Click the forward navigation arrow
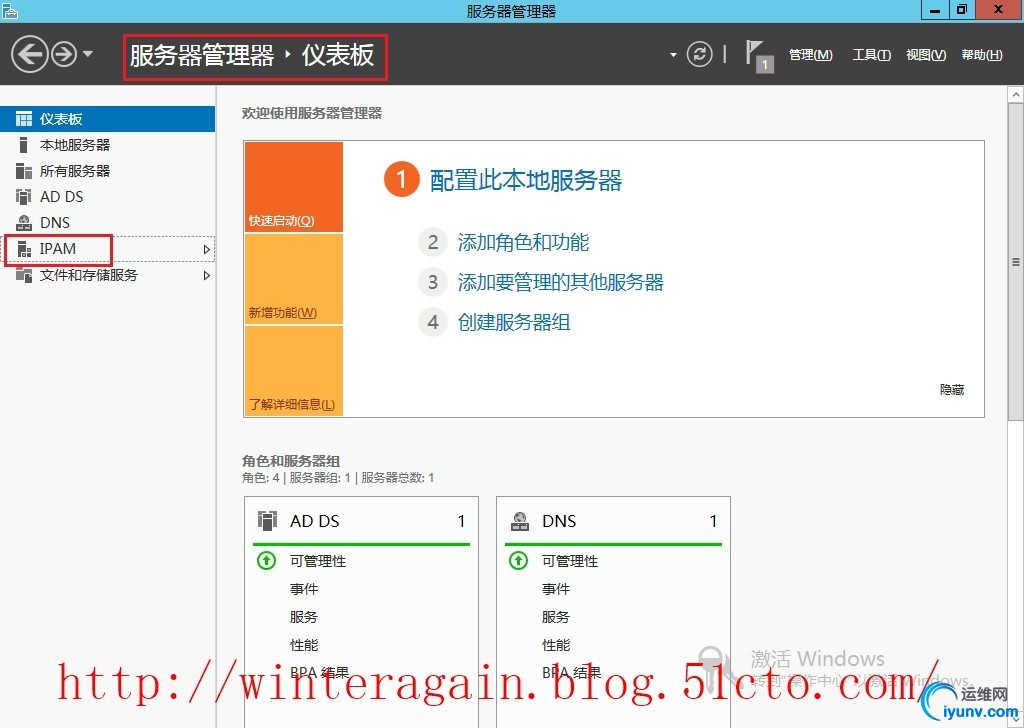 click(64, 54)
